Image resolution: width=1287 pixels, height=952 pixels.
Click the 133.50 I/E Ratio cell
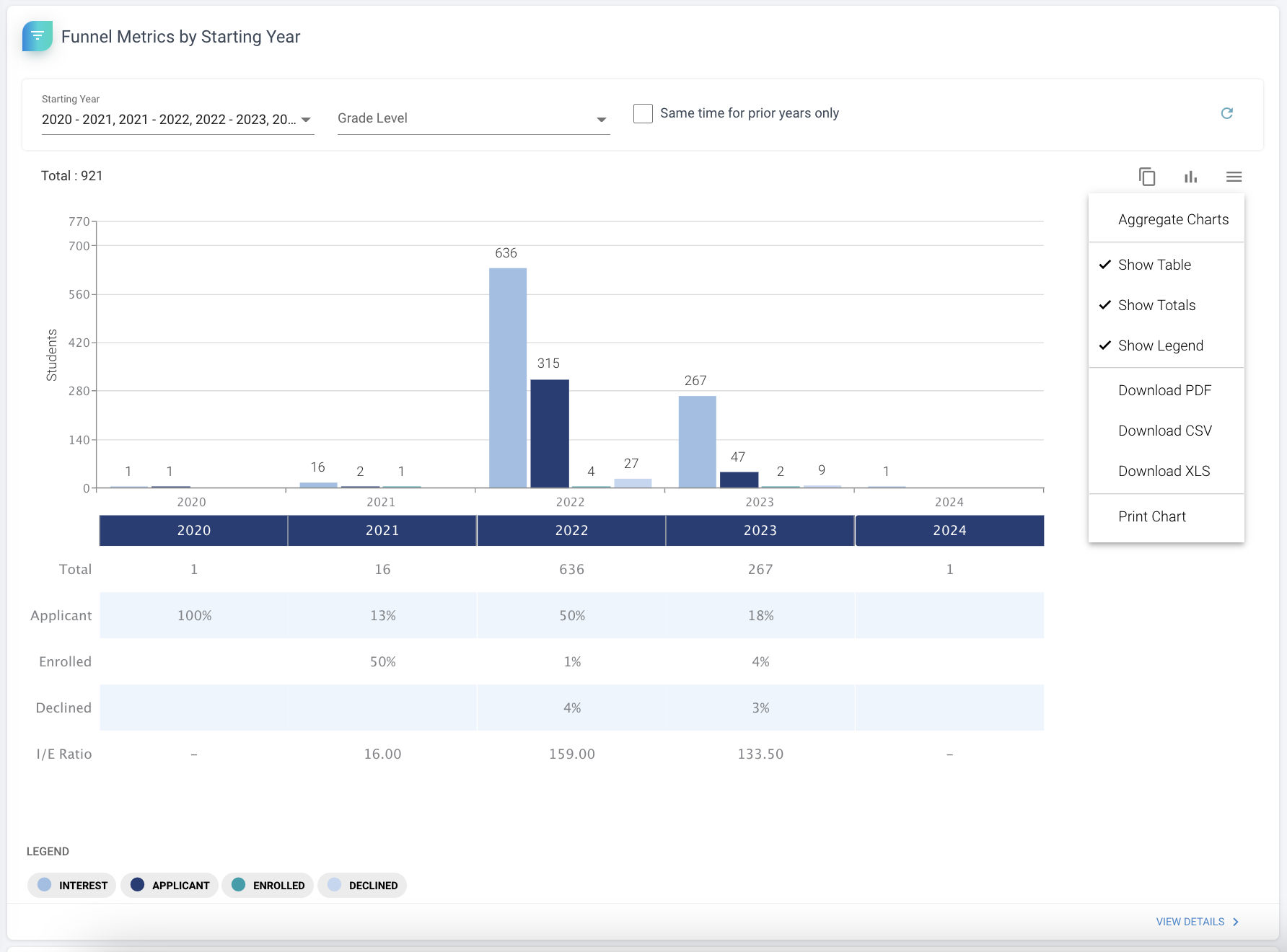point(760,754)
